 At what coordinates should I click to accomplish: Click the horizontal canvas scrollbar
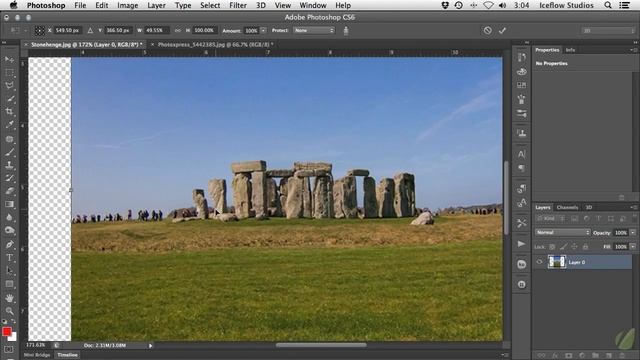click(321, 345)
